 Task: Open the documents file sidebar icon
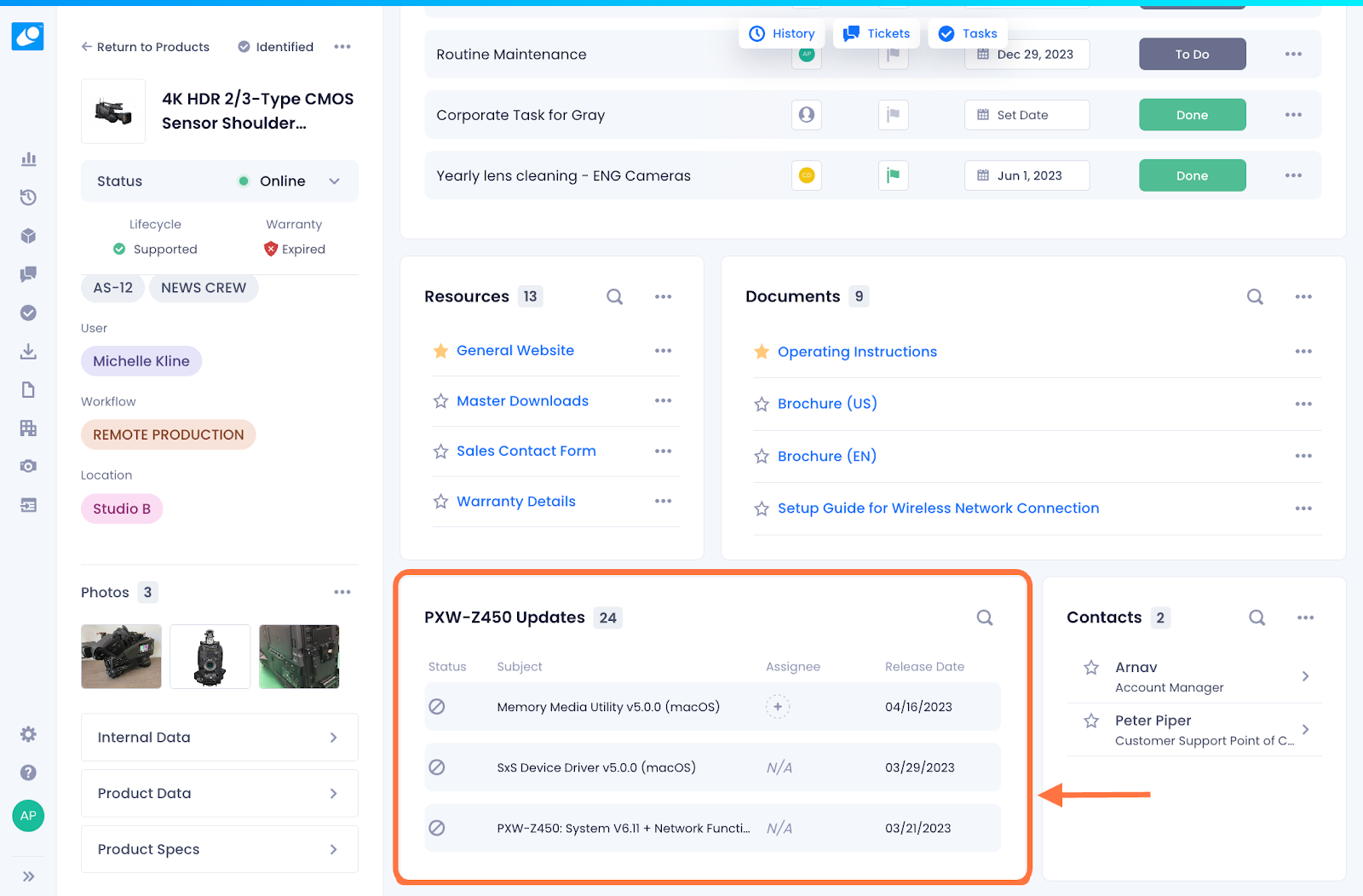click(28, 389)
